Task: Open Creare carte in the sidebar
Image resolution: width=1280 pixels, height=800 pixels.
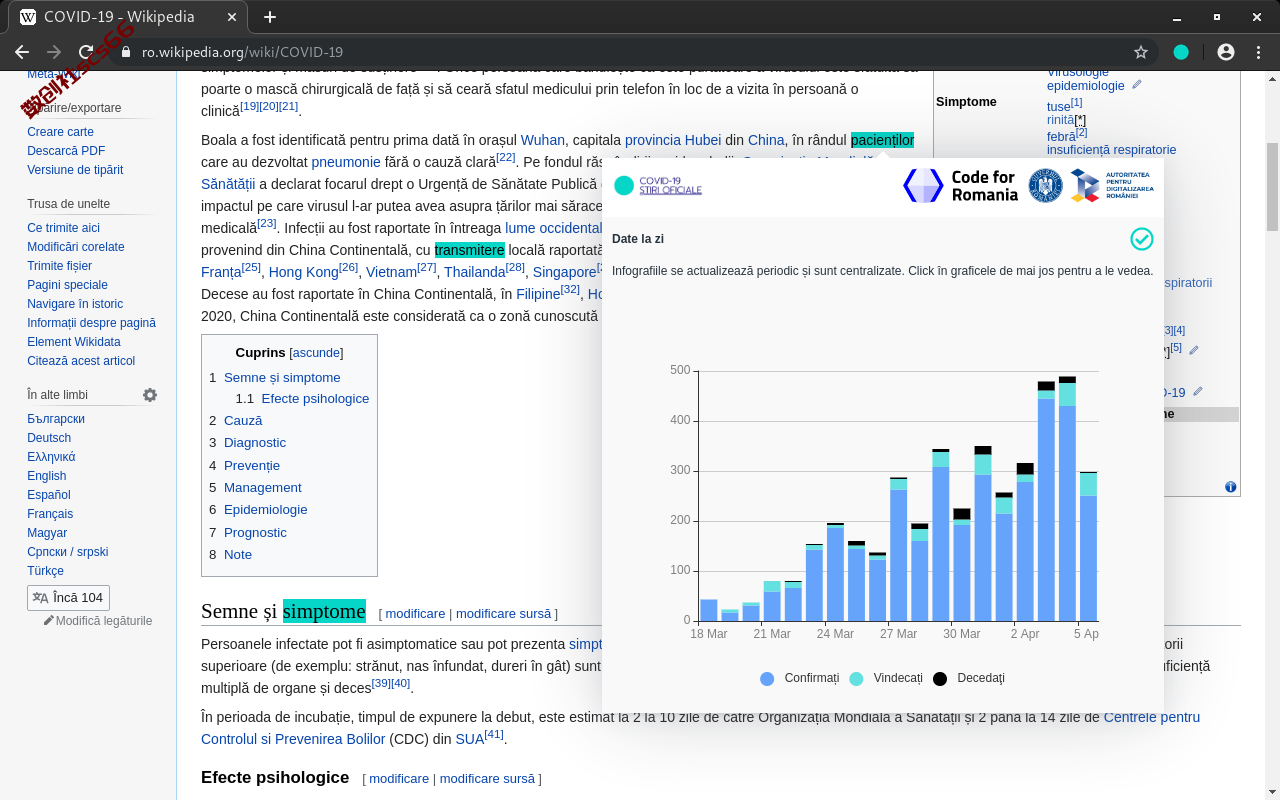Action: coord(60,132)
